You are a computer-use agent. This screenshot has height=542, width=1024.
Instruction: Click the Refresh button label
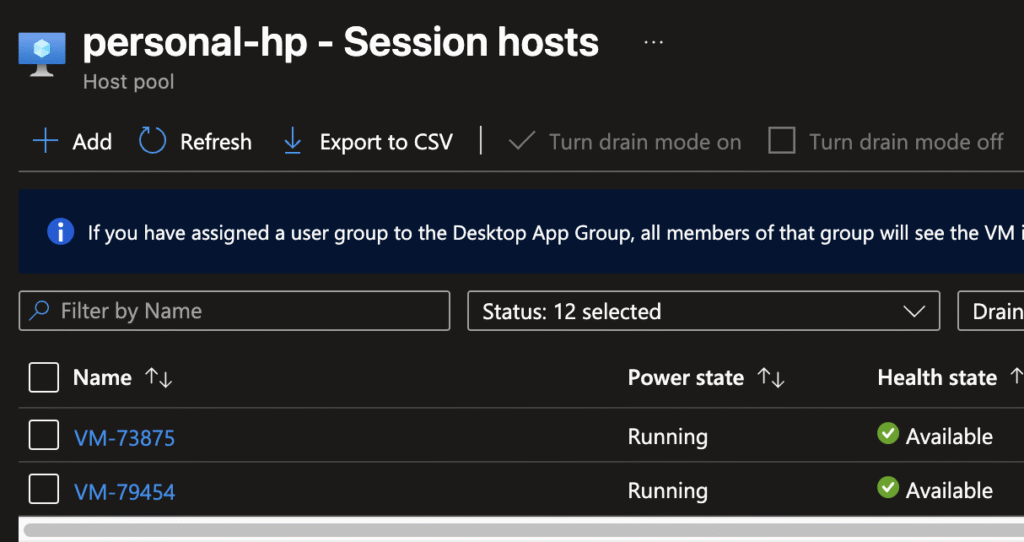tap(216, 142)
